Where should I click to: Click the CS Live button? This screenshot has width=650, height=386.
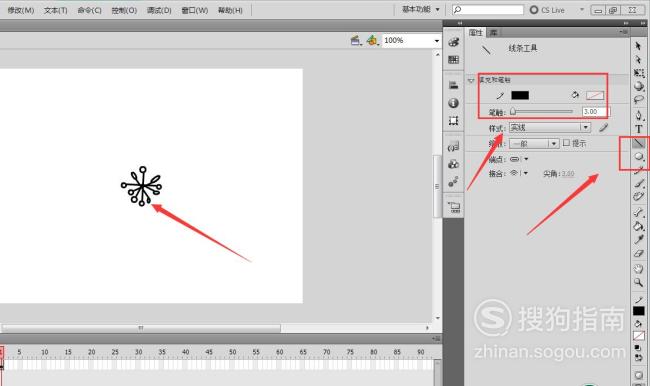pos(548,10)
